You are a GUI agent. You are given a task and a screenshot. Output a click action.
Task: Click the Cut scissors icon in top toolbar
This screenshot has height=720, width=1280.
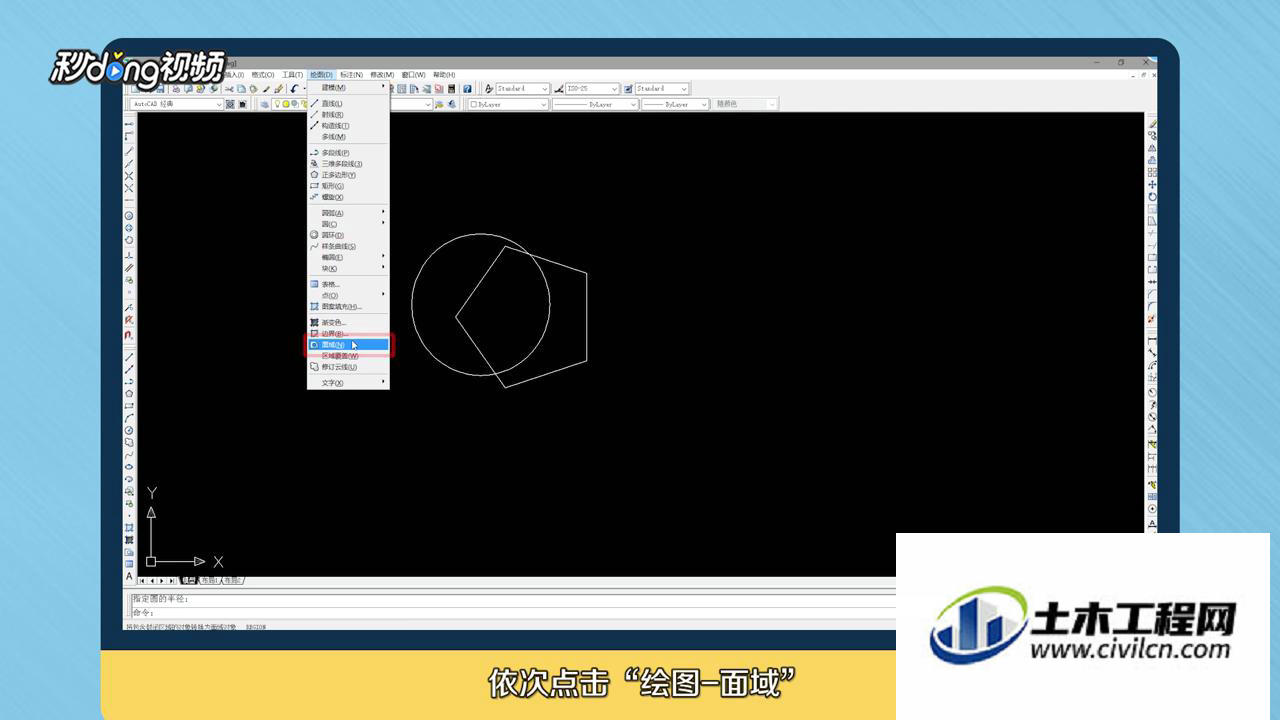click(x=229, y=89)
